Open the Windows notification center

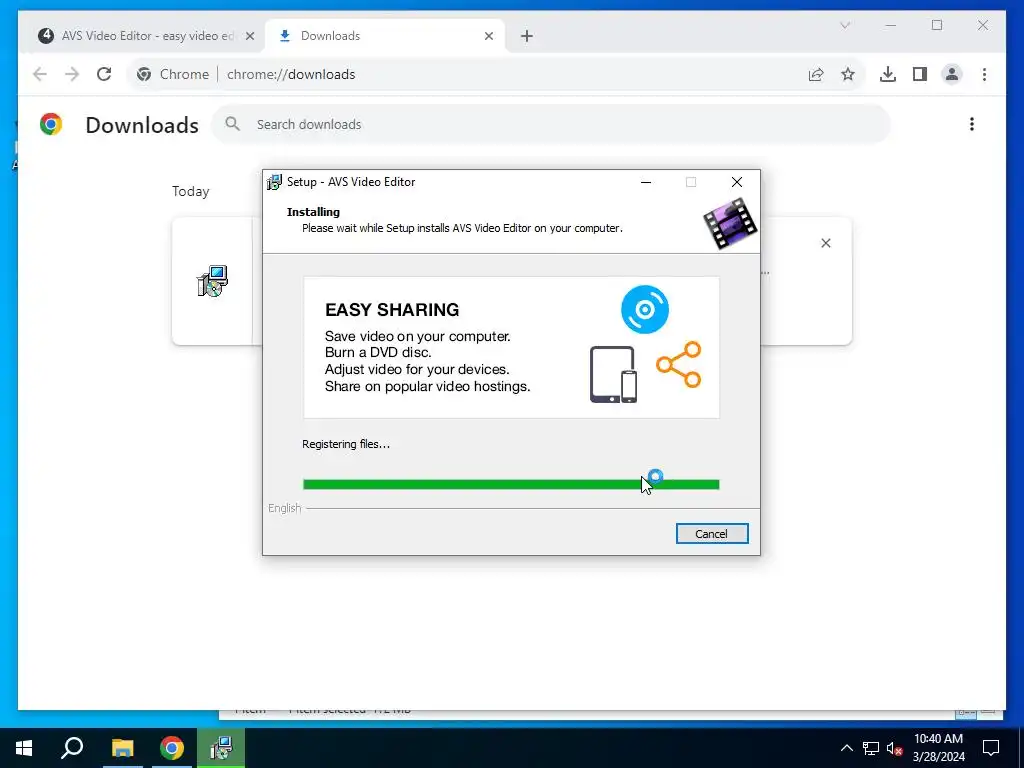991,748
